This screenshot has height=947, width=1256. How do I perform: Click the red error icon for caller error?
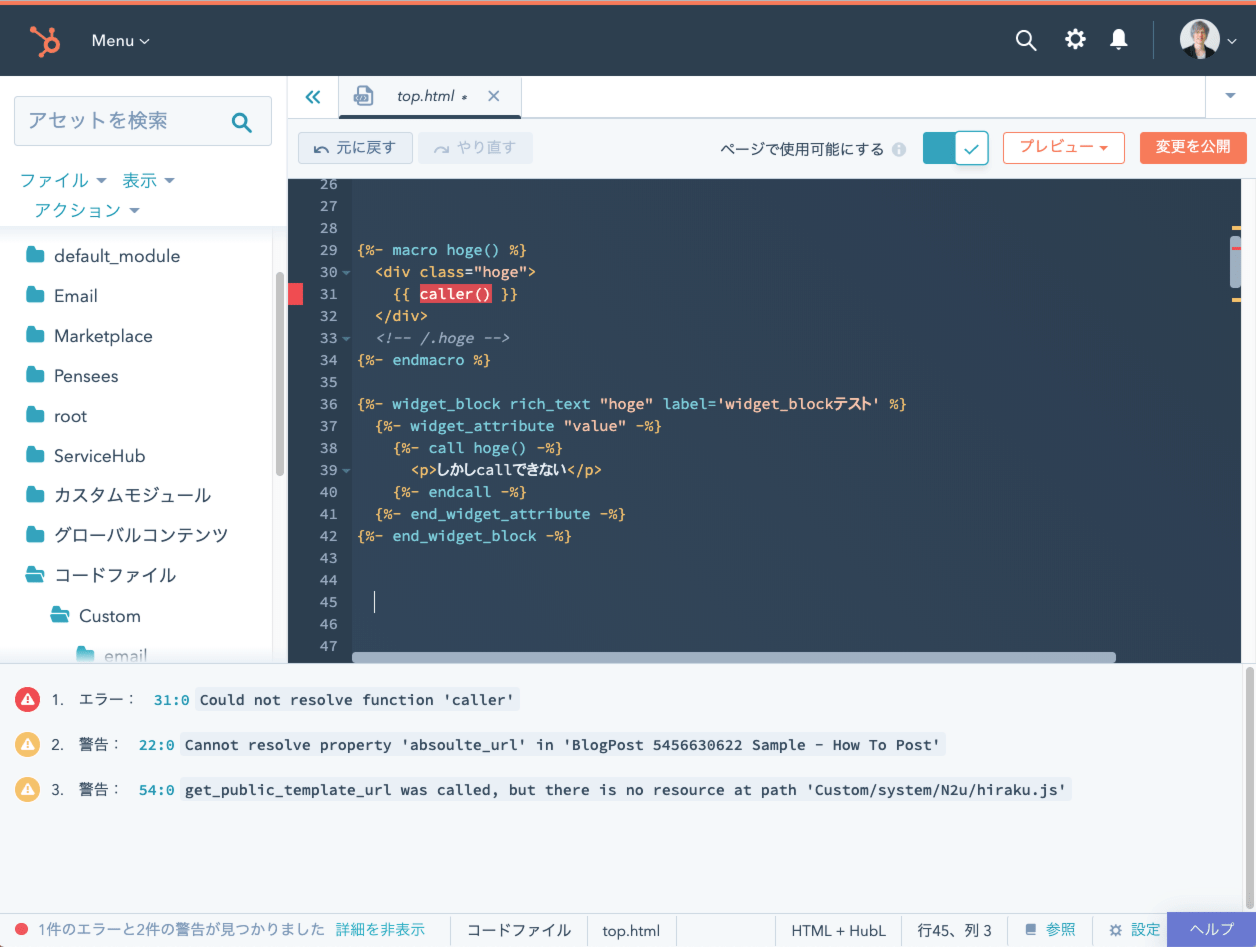(27, 700)
